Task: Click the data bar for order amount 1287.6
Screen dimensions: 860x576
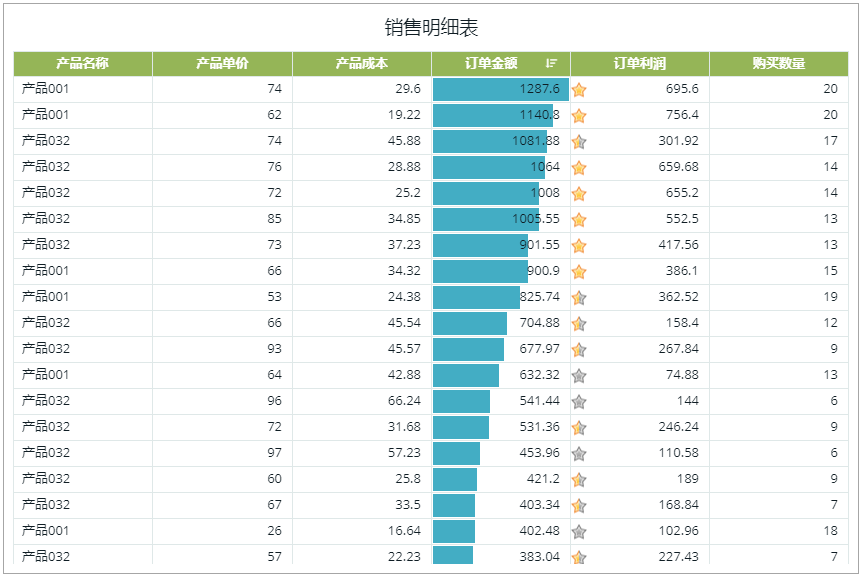Action: pos(500,90)
